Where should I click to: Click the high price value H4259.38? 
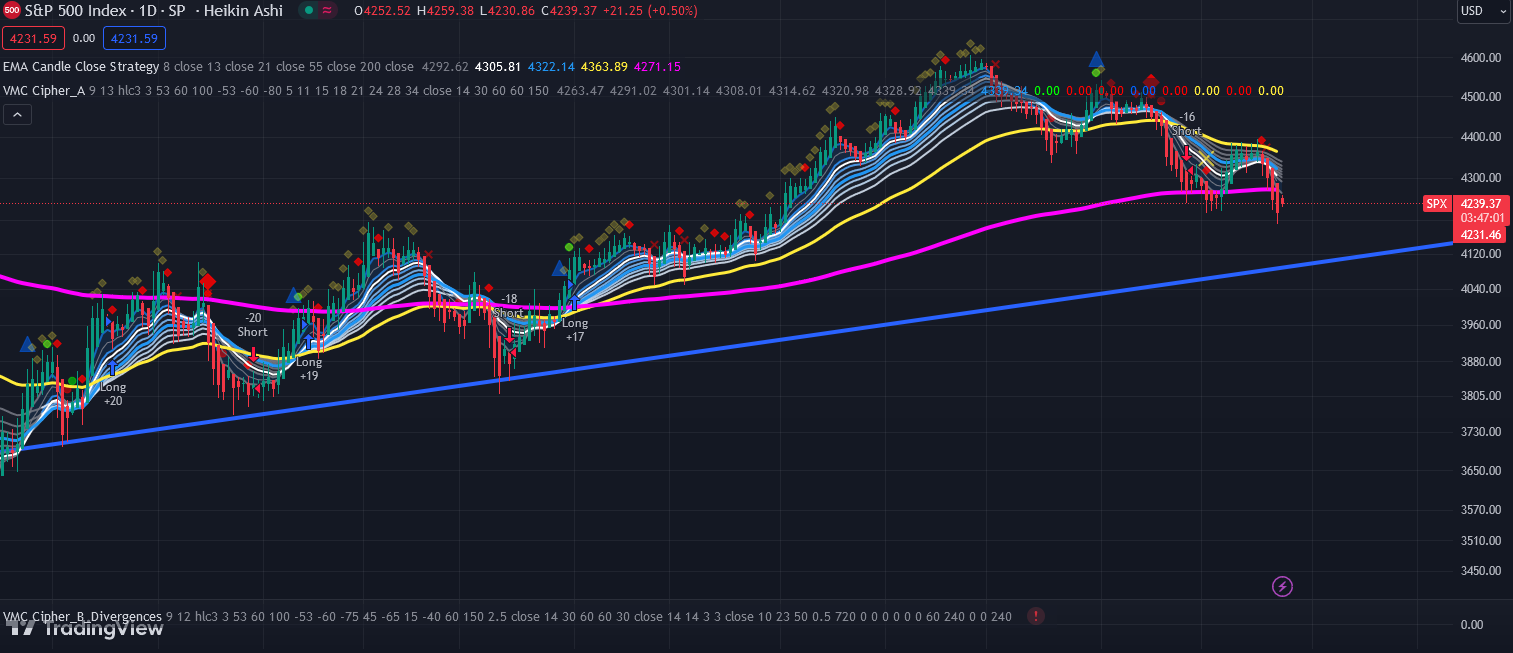click(x=446, y=11)
